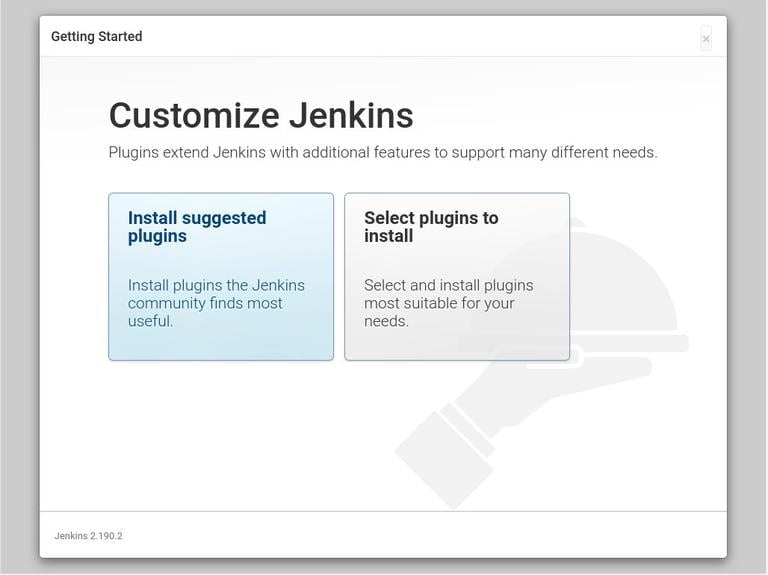Click the "Select plugins to install" bold title
Image resolution: width=768 pixels, height=575 pixels.
(x=431, y=227)
